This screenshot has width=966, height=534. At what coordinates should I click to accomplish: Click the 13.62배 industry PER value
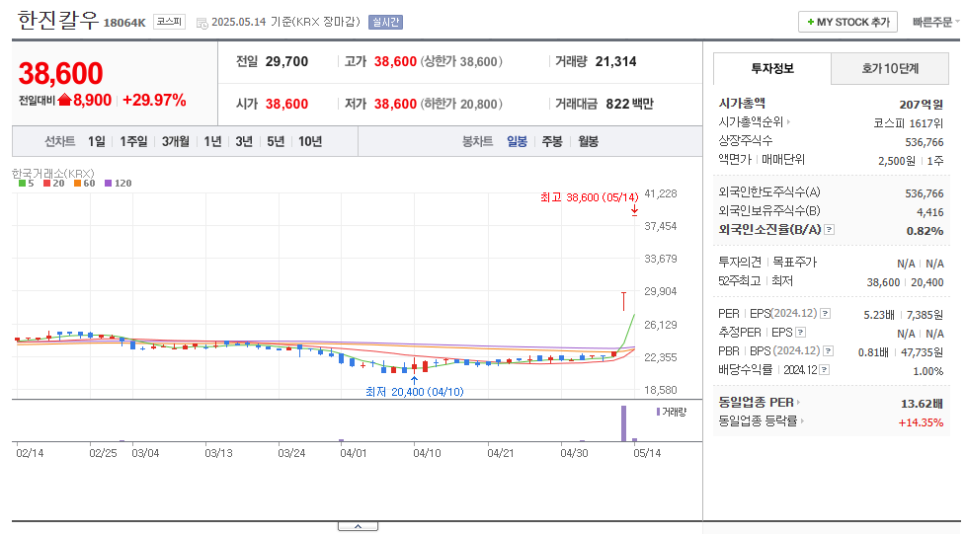click(x=922, y=404)
